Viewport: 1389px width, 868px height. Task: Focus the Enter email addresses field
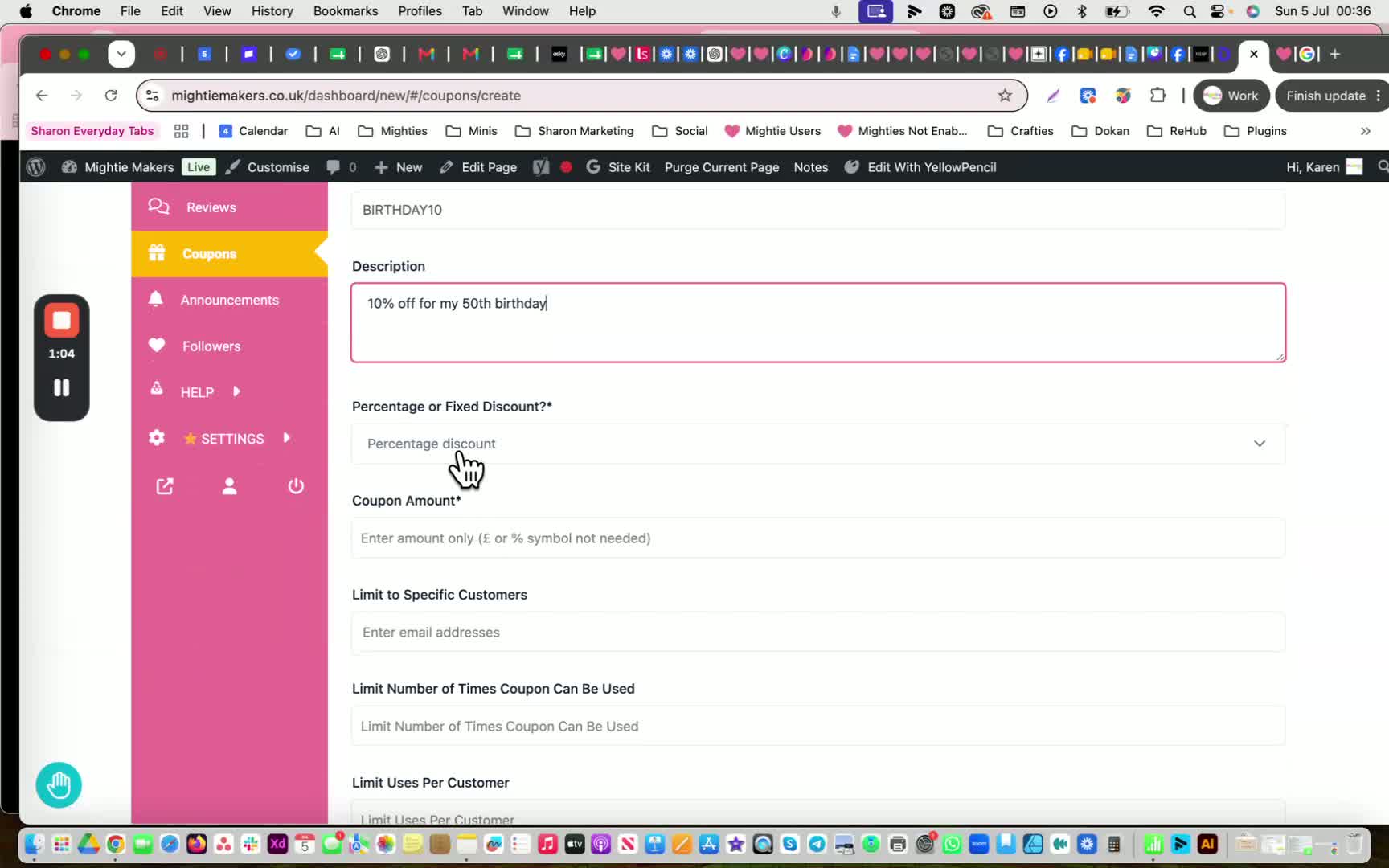click(x=818, y=633)
